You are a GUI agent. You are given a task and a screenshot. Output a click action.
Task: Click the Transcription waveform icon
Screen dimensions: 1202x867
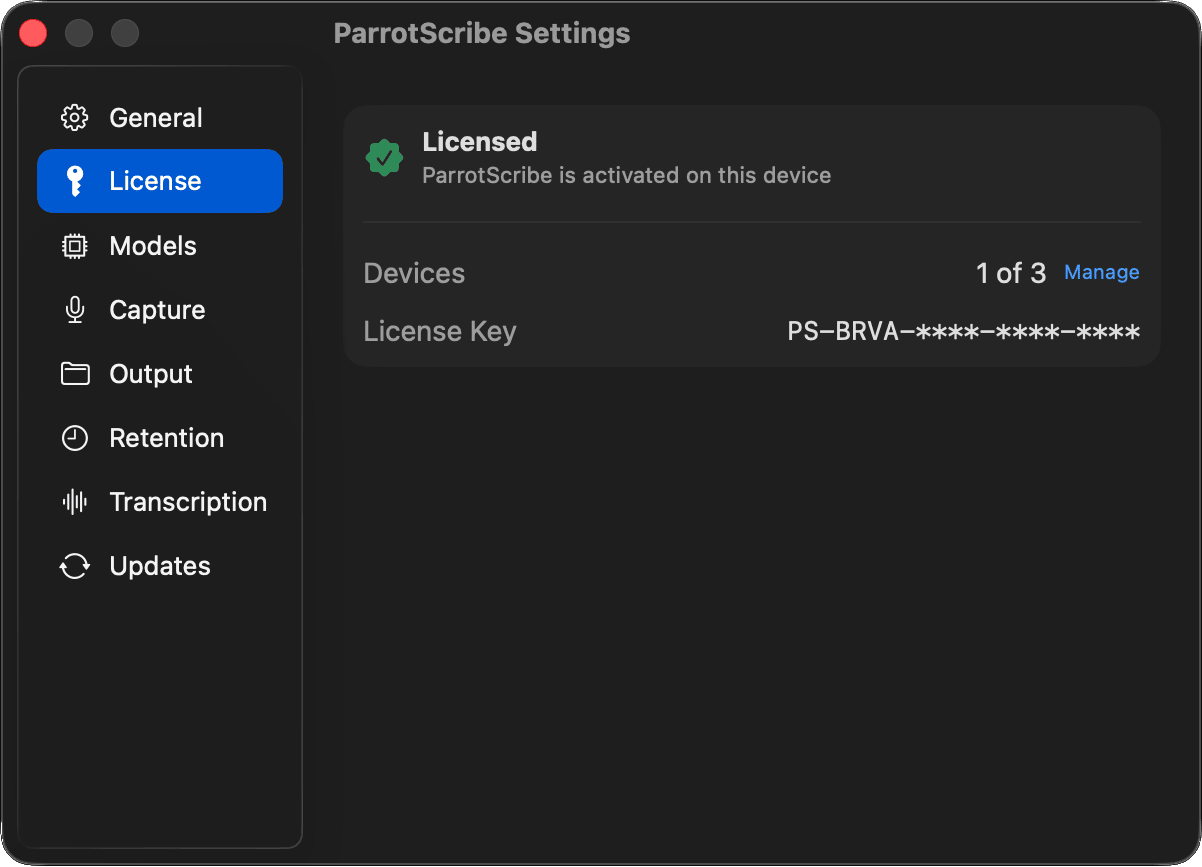[x=75, y=502]
